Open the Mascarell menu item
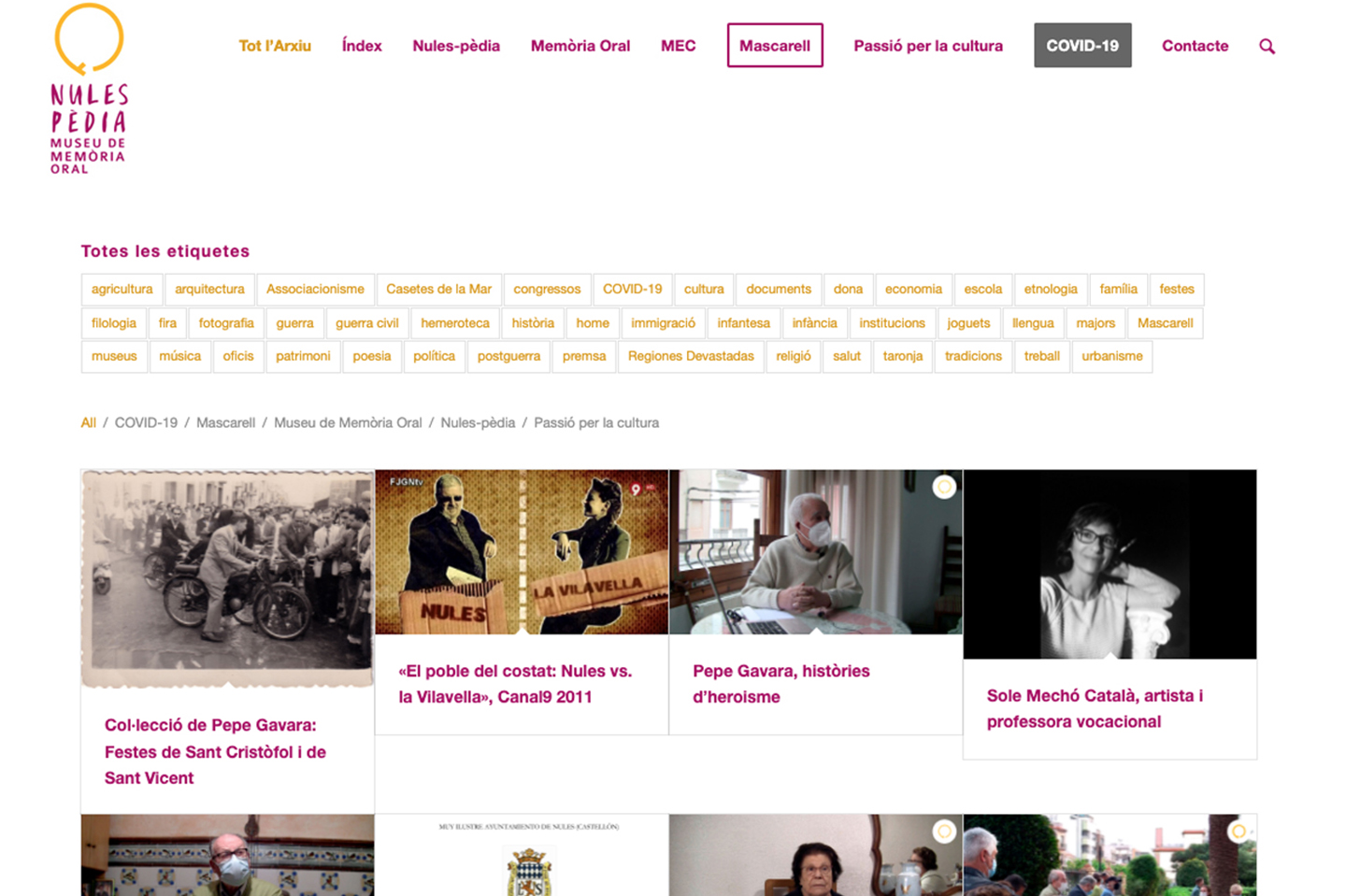This screenshot has height=896, width=1346. point(775,45)
